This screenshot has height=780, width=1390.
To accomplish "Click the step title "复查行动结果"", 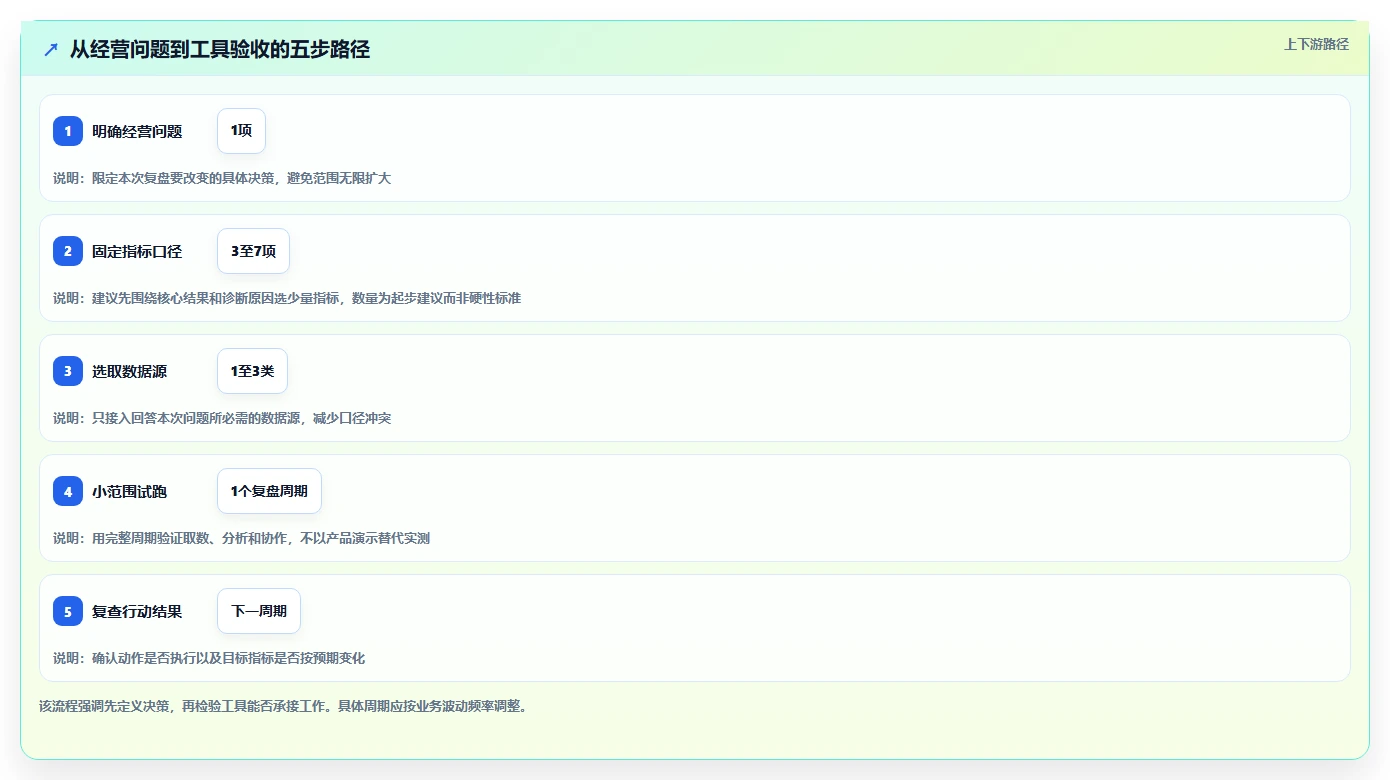I will click(x=137, y=611).
